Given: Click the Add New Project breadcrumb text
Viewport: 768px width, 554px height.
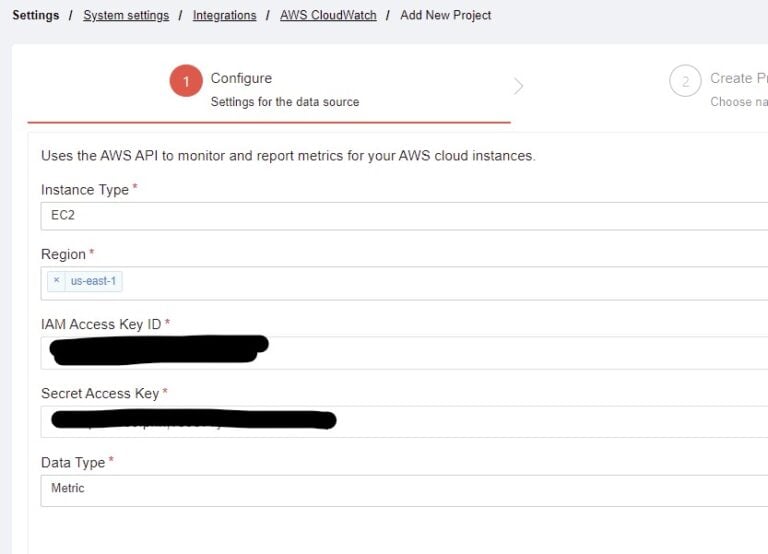Looking at the screenshot, I should 445,15.
